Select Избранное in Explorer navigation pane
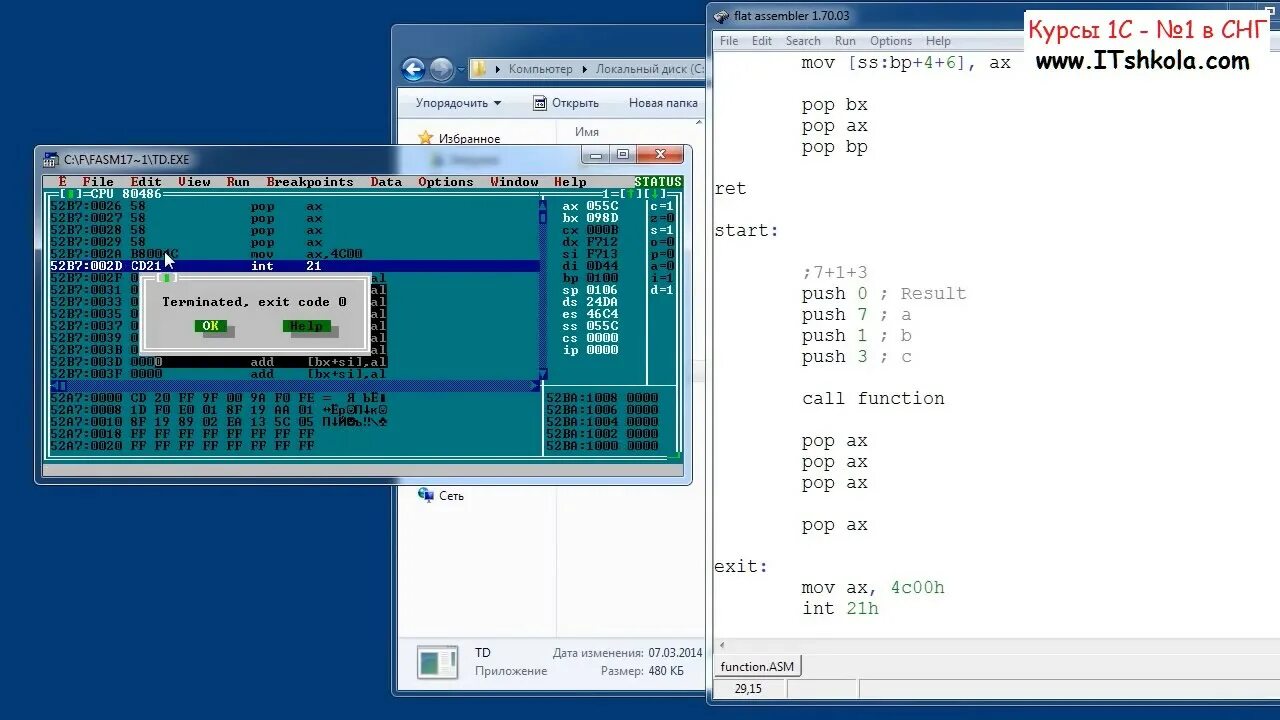 [x=469, y=139]
